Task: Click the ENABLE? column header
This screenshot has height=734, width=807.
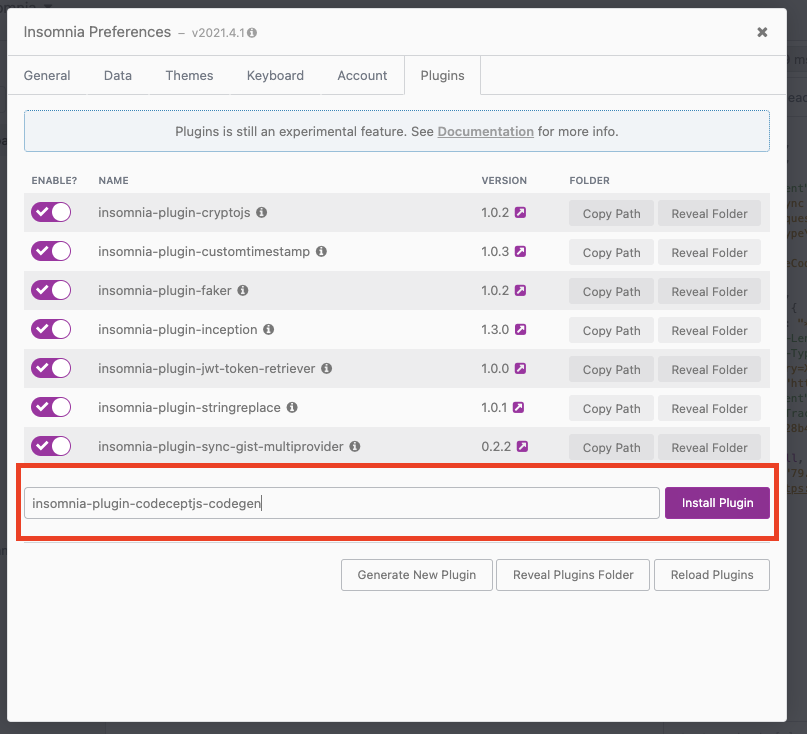Action: (54, 181)
